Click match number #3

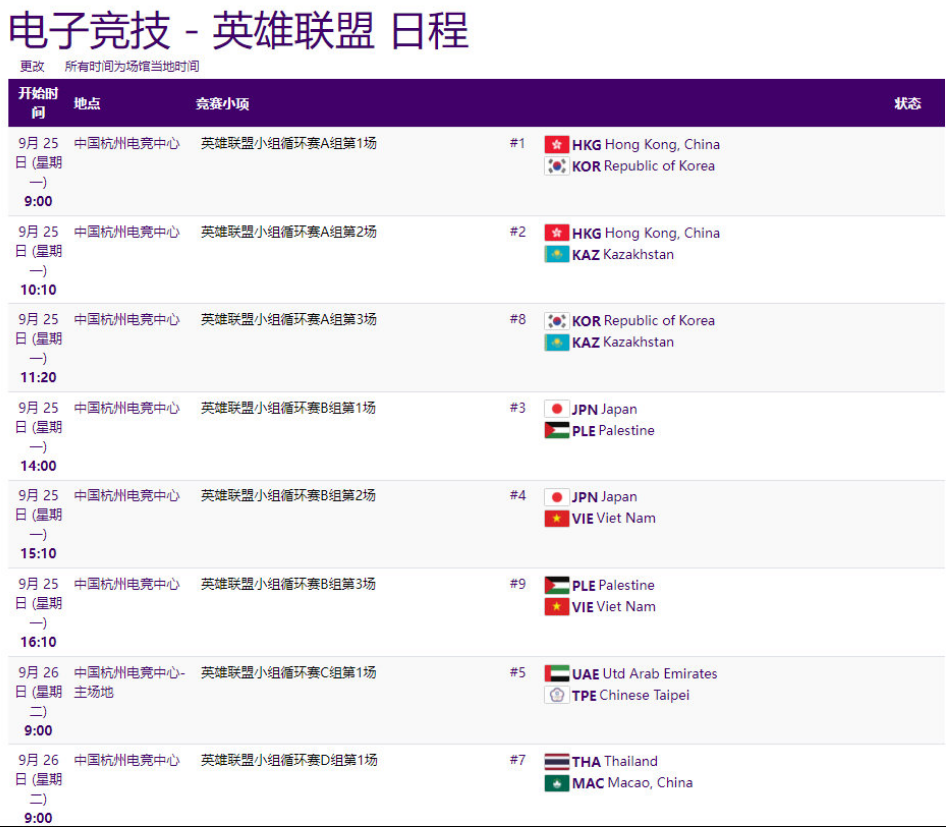518,408
